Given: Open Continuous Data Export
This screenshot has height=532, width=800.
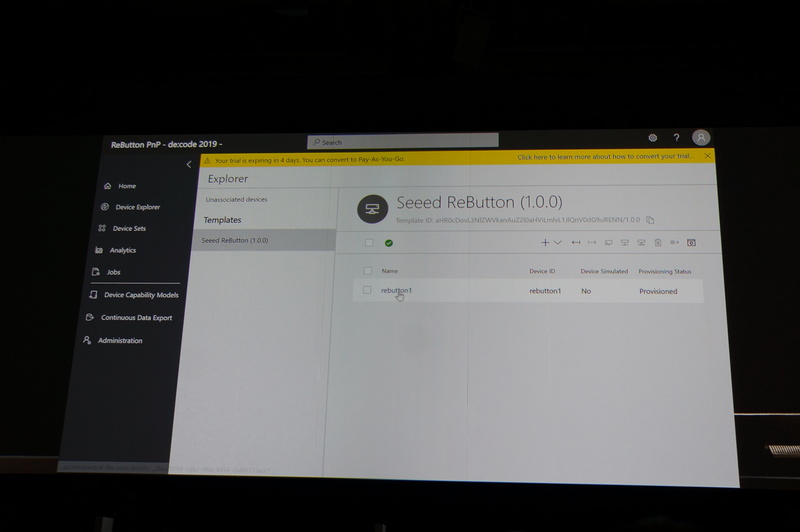Looking at the screenshot, I should coord(129,317).
